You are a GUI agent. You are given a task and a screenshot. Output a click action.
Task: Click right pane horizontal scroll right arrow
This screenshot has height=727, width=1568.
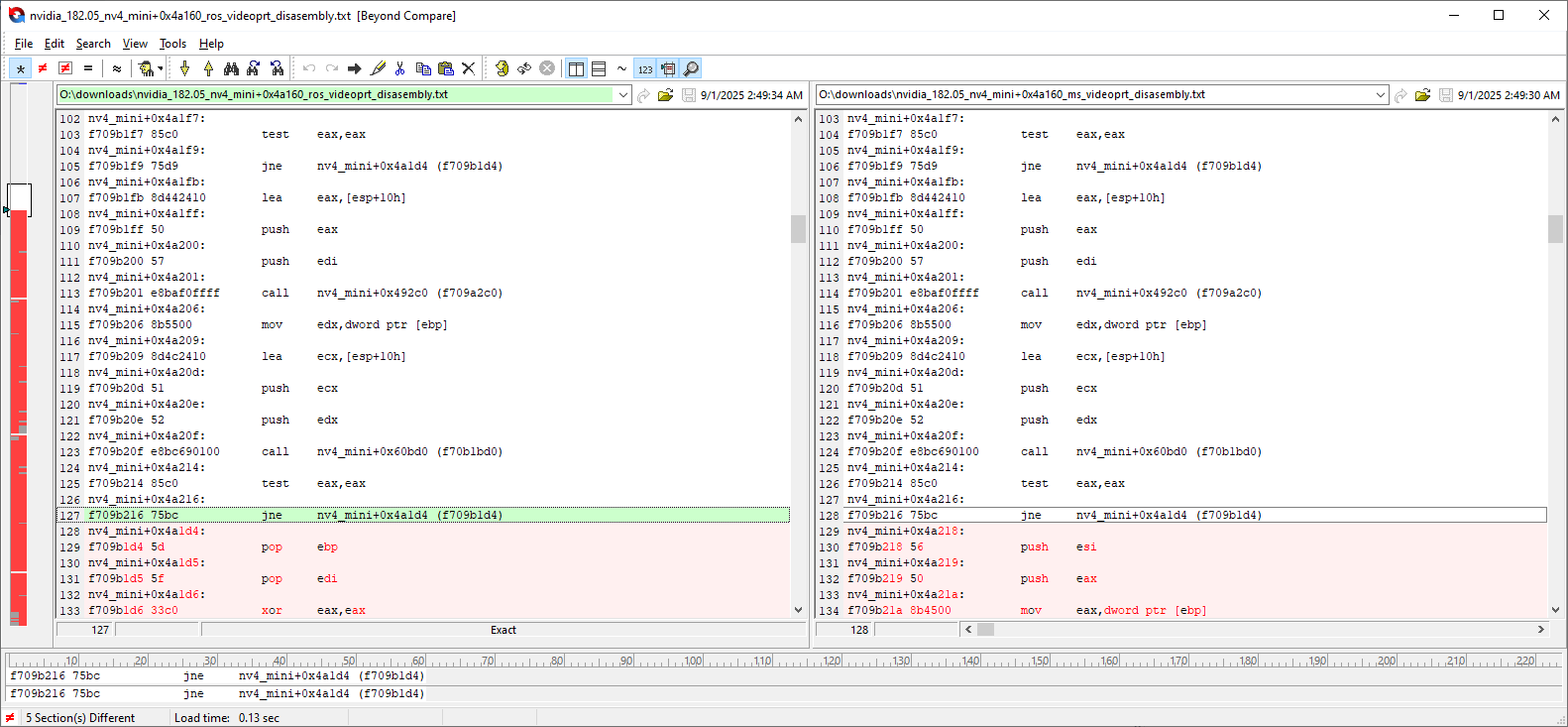[x=1540, y=630]
